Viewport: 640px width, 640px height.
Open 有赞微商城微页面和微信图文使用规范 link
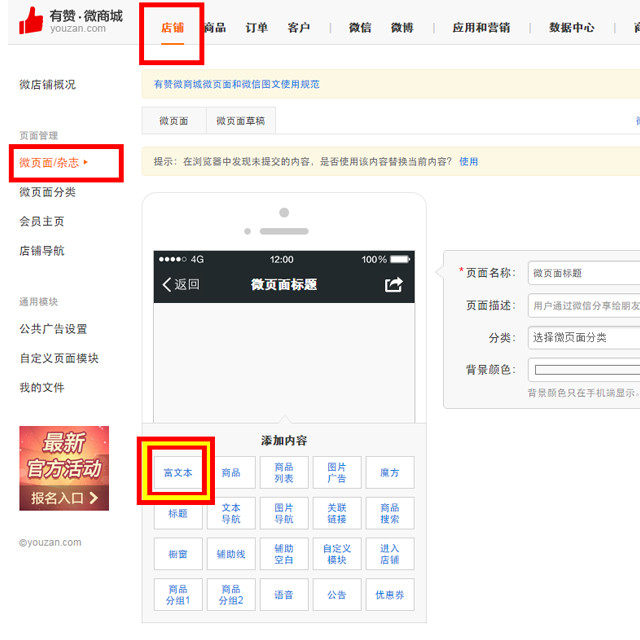[237, 84]
